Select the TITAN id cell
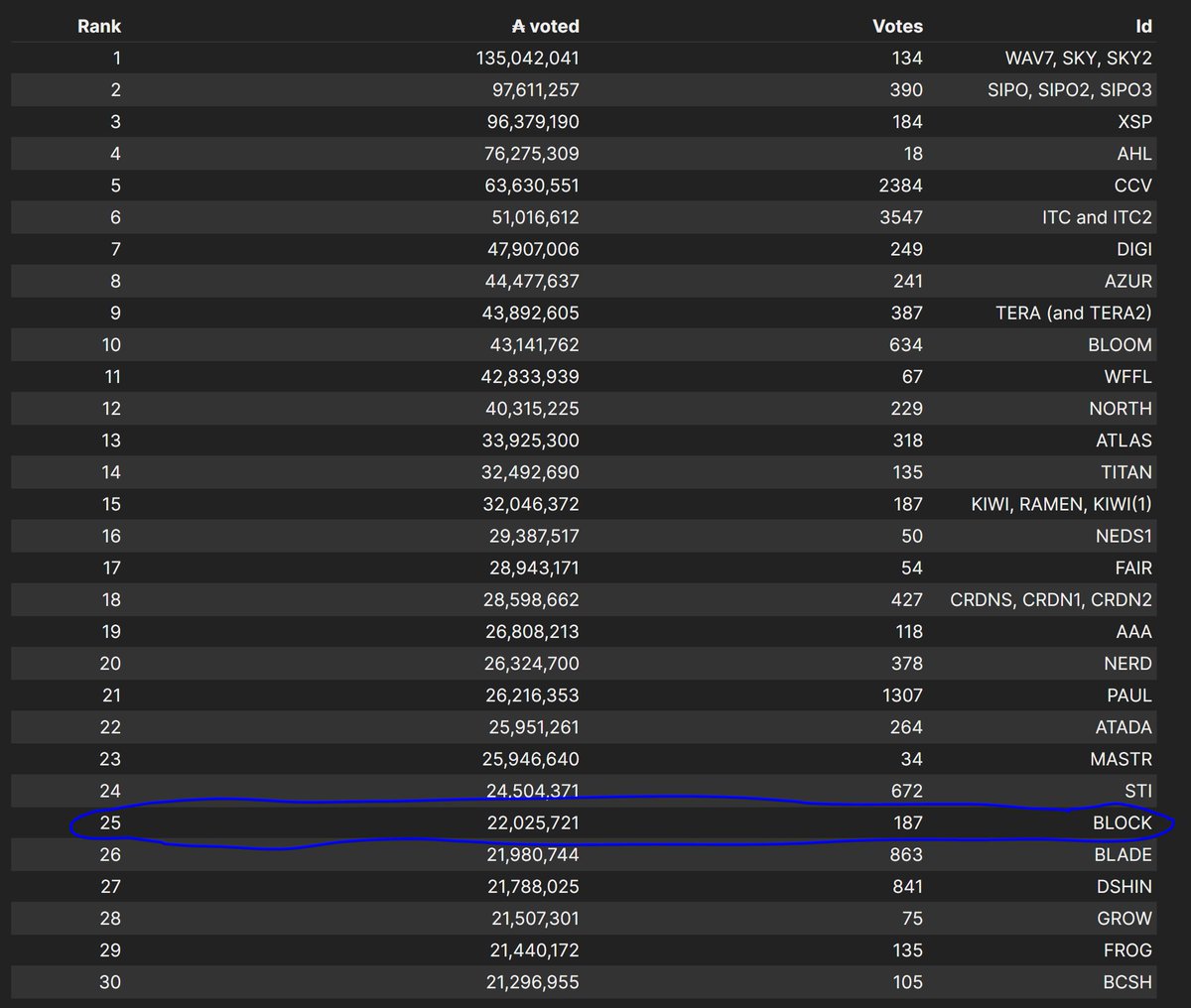 [x=1126, y=471]
